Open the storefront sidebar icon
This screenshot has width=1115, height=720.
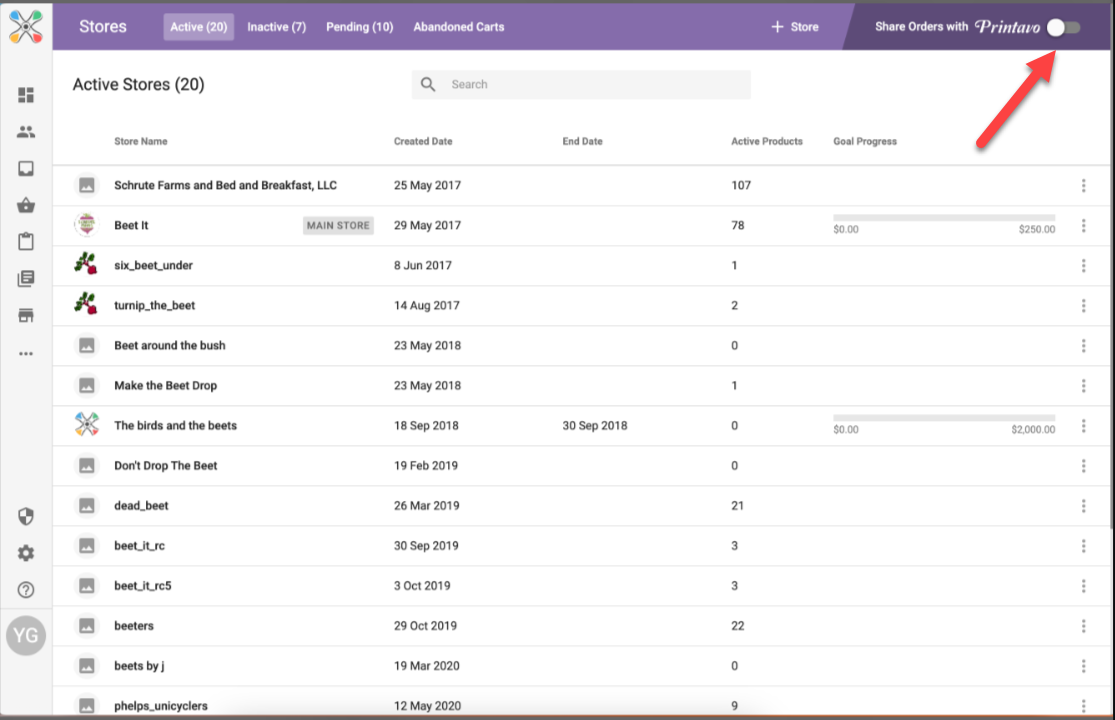(x=26, y=316)
